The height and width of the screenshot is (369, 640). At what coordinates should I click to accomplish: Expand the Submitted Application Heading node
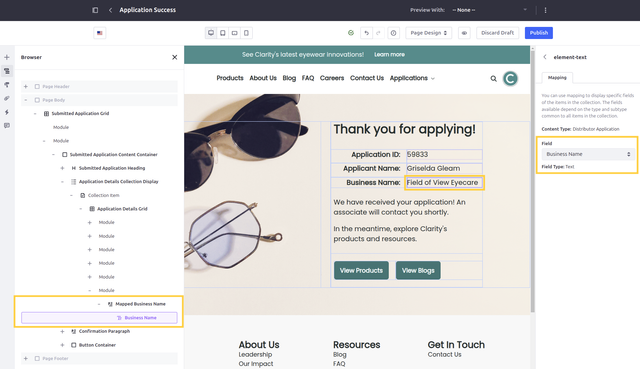(62, 168)
